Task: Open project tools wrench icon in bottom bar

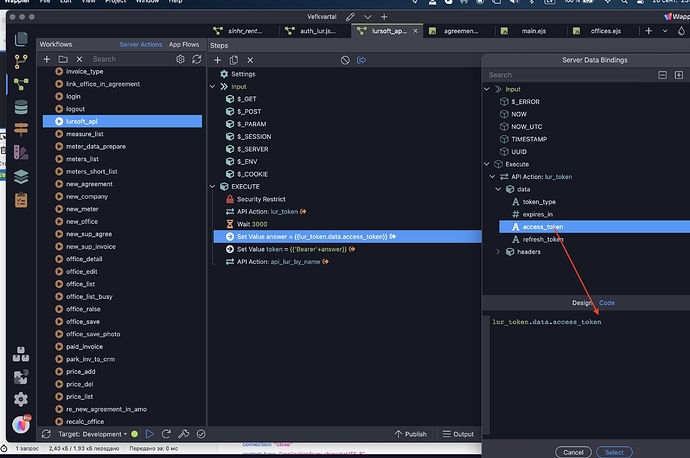Action: [184, 434]
